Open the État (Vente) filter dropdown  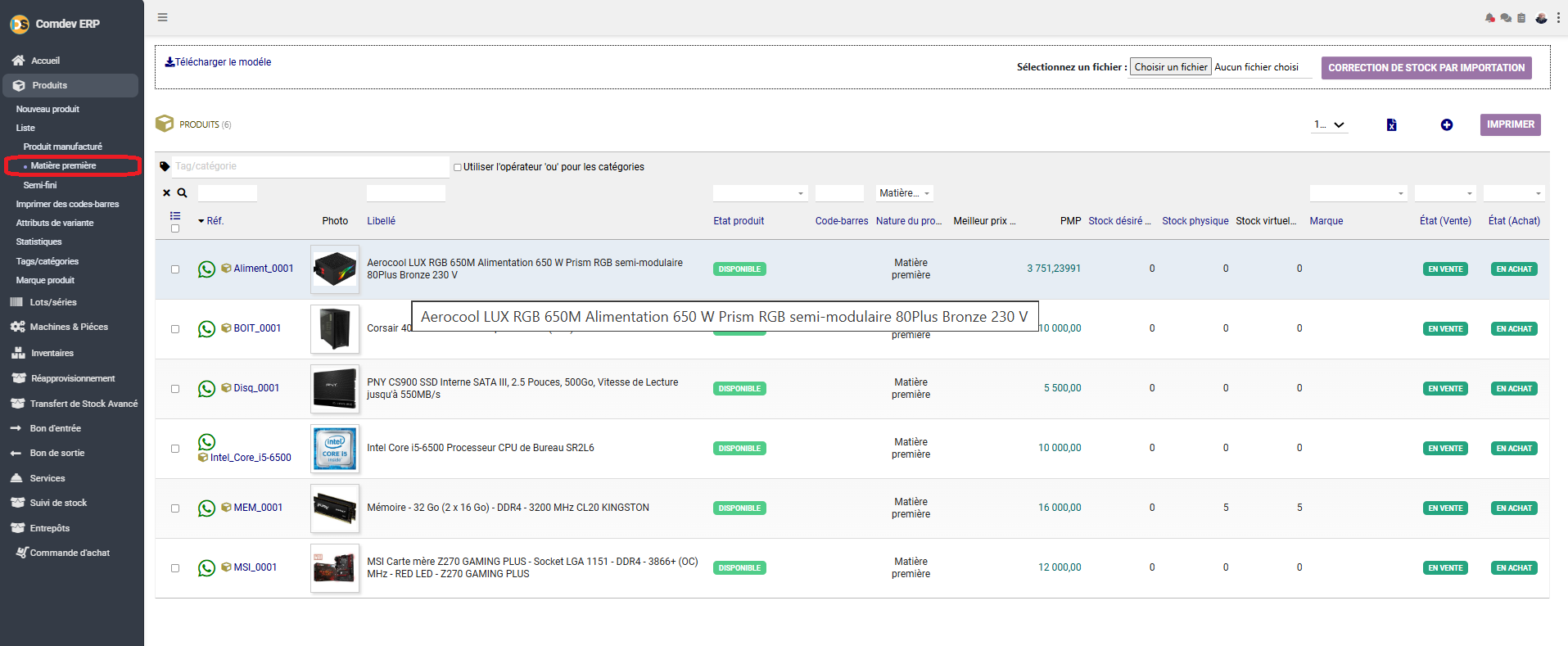(x=1445, y=193)
